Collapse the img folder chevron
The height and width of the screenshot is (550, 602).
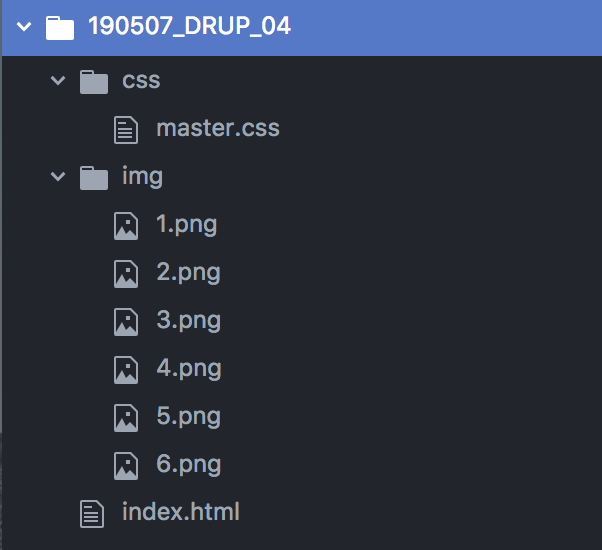click(x=58, y=176)
